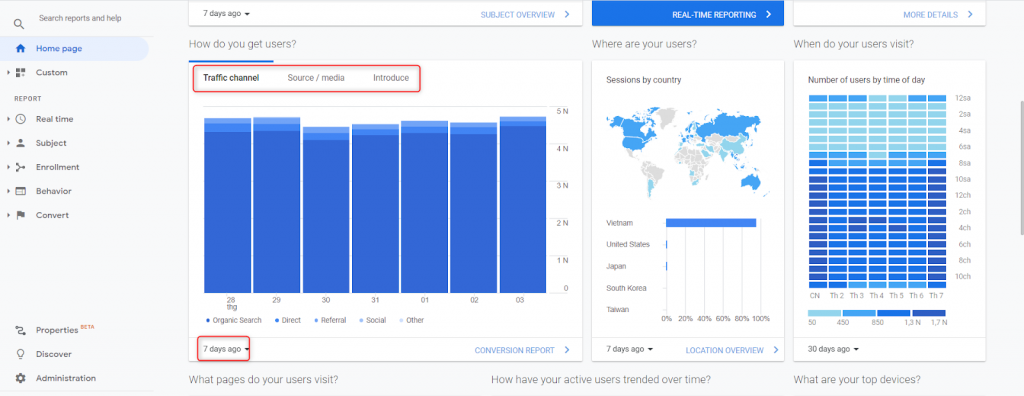The width and height of the screenshot is (1024, 396).
Task: Select the Enrollment acquisition icon
Action: (x=20, y=167)
